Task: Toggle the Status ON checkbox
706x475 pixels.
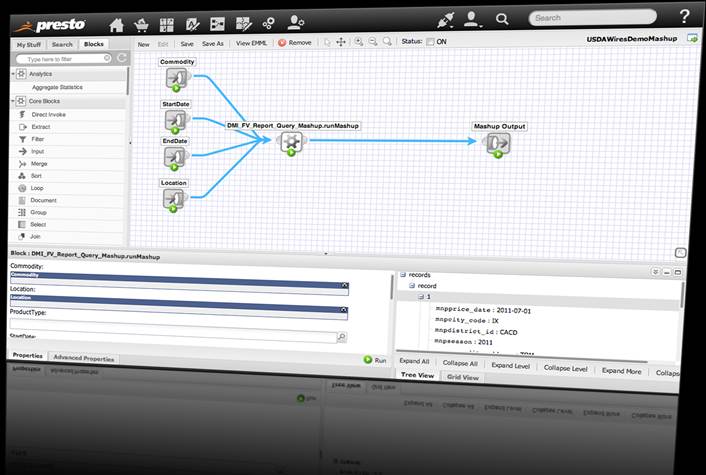Action: [430, 42]
